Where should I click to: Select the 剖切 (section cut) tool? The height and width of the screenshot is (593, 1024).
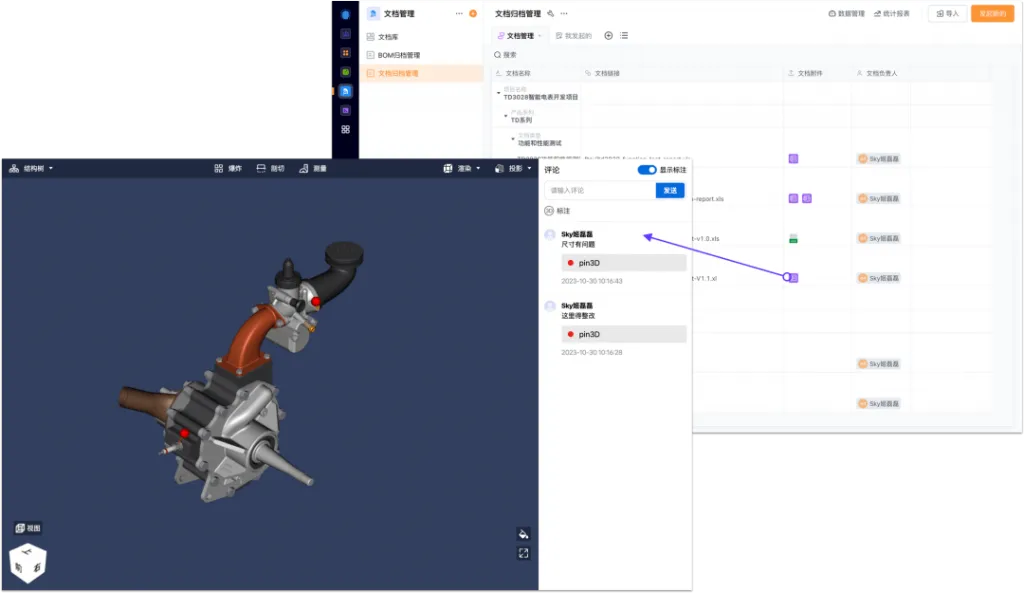tap(270, 169)
